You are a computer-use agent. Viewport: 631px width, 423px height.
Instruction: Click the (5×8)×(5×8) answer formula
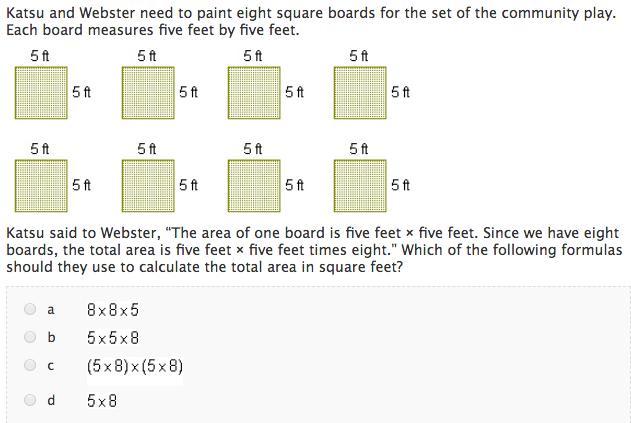pyautogui.click(x=135, y=366)
